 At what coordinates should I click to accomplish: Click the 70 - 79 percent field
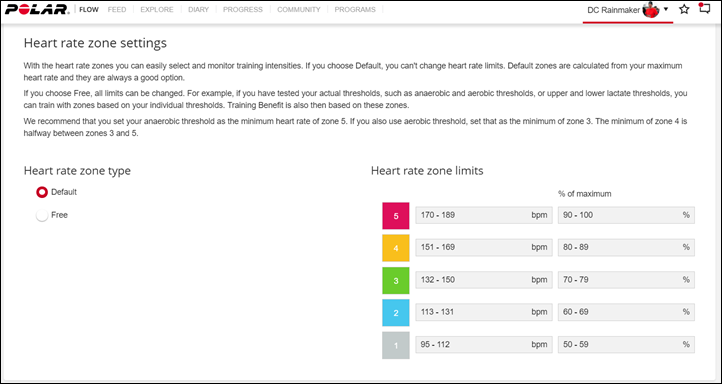point(626,279)
